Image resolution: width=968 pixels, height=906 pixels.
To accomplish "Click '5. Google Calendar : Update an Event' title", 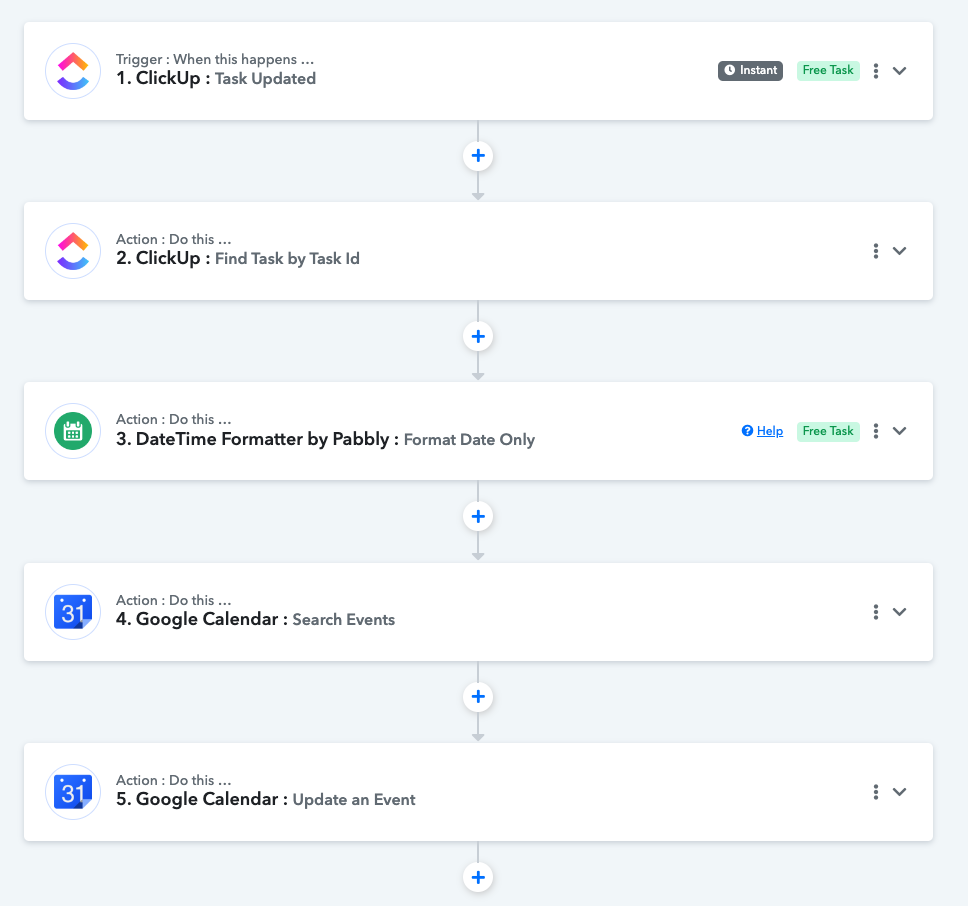I will point(265,799).
